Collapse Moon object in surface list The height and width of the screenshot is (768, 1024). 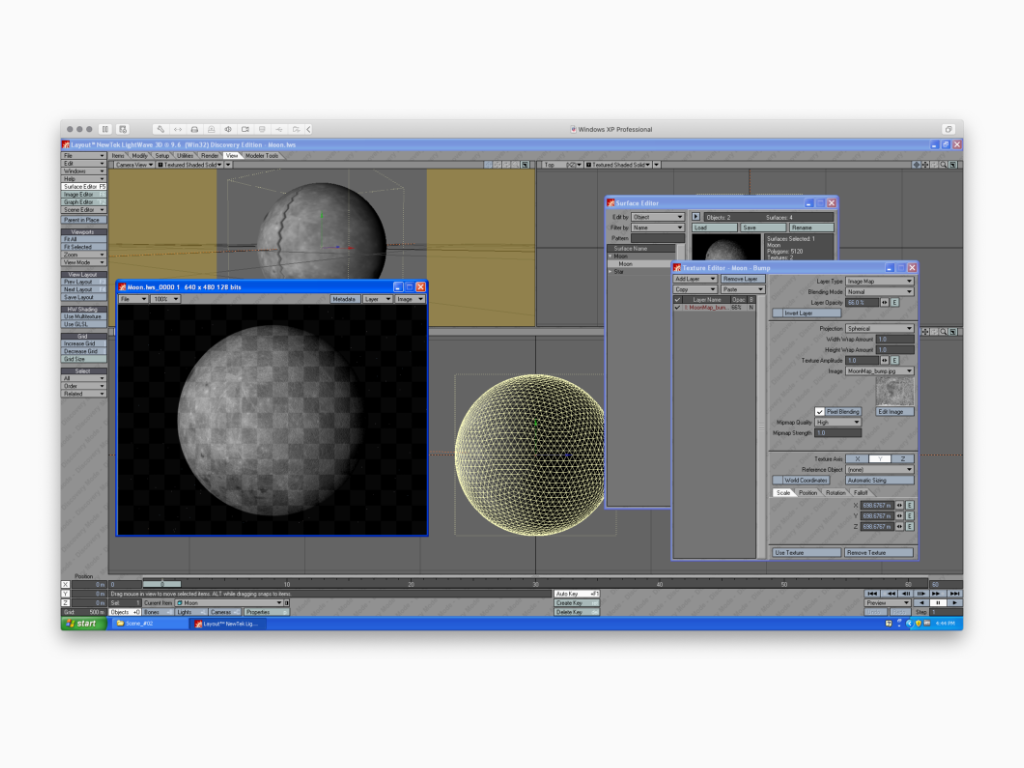coord(611,256)
